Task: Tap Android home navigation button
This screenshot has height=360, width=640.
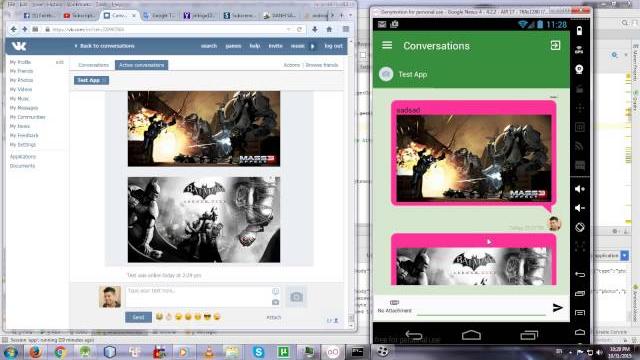Action: pyautogui.click(x=471, y=335)
